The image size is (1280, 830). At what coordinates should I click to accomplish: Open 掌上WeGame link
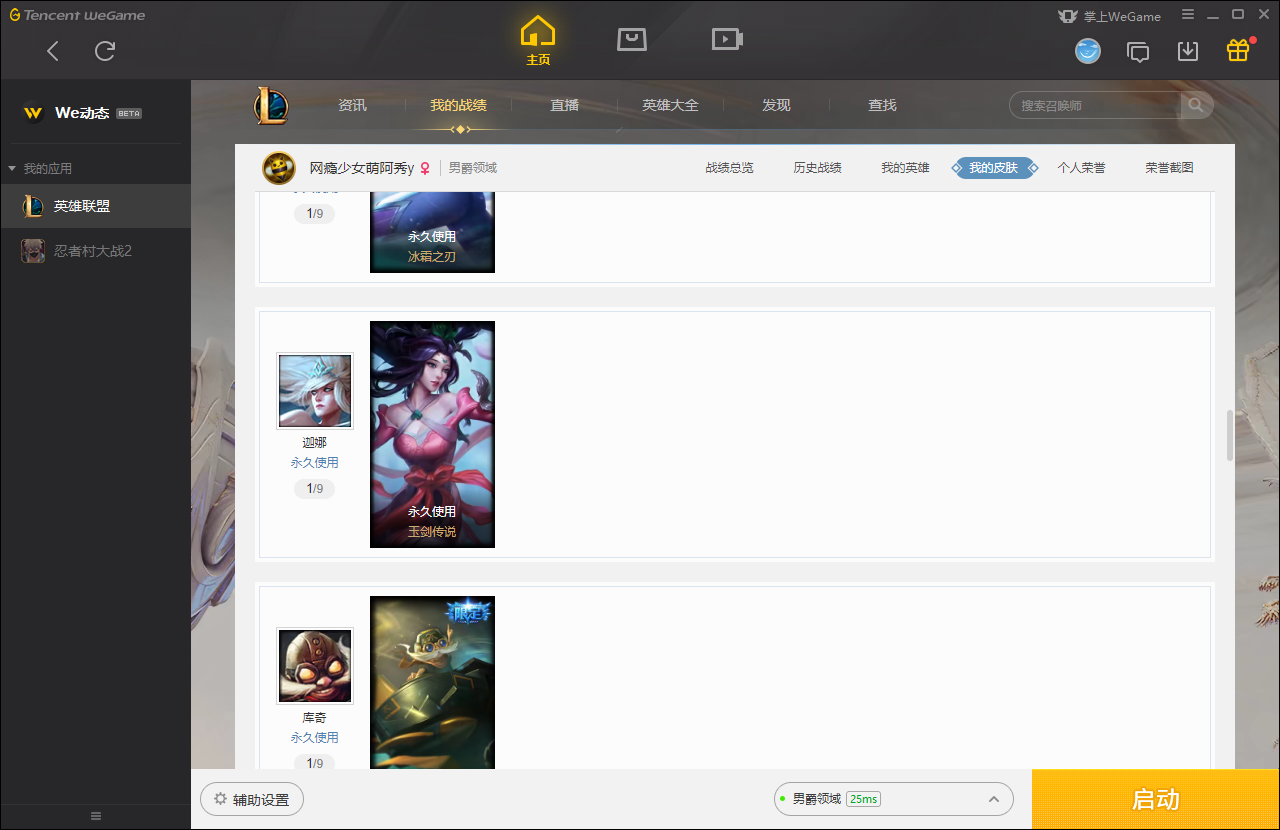[x=1110, y=16]
